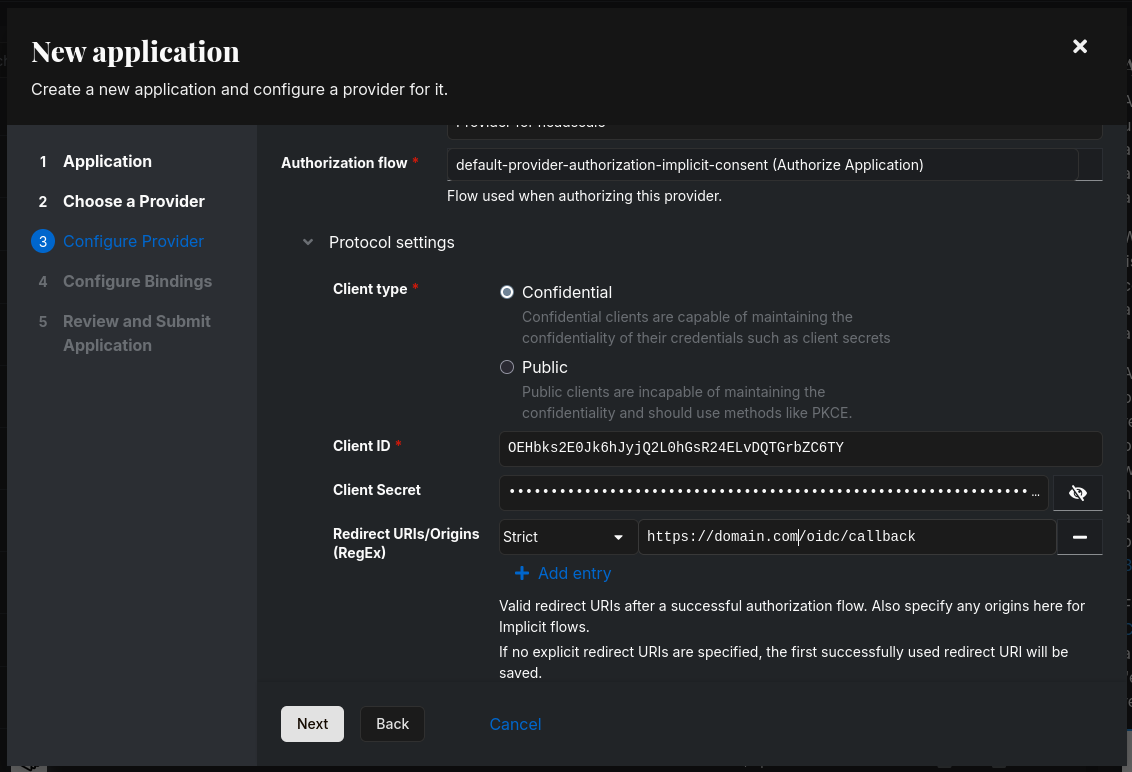Select the Public client type

click(507, 367)
